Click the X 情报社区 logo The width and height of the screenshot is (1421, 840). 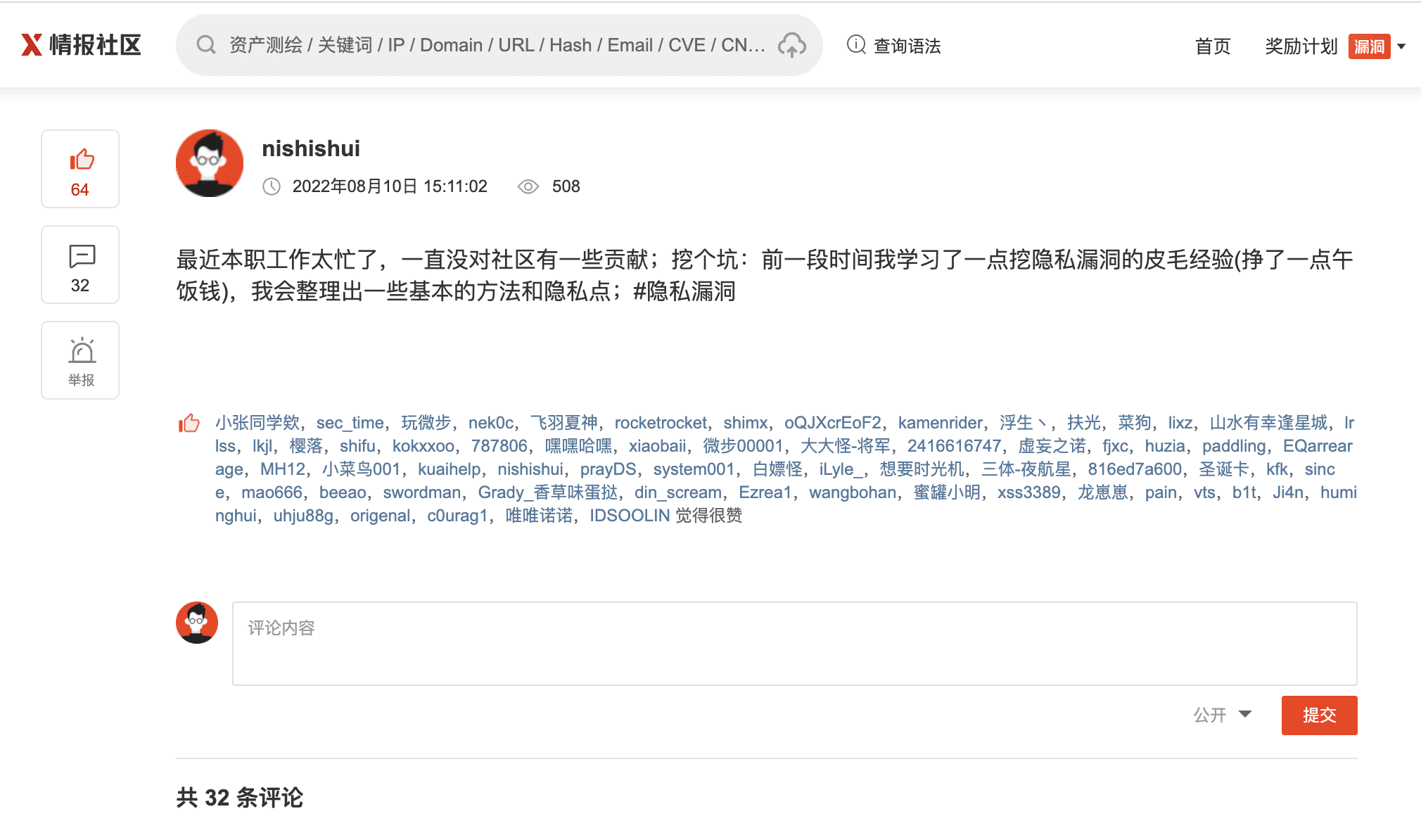tap(79, 44)
